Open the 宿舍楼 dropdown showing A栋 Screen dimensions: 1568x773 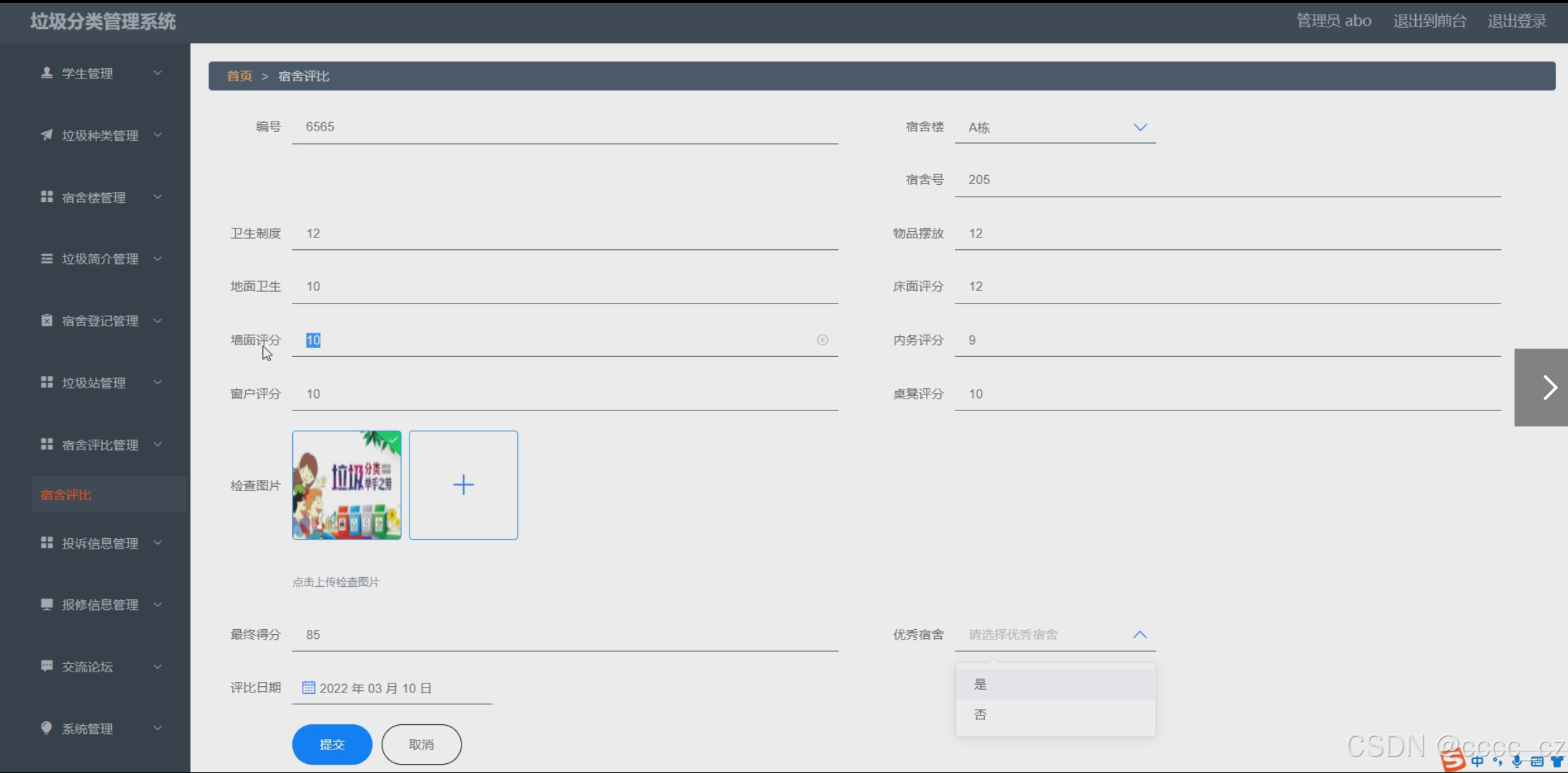[1055, 128]
